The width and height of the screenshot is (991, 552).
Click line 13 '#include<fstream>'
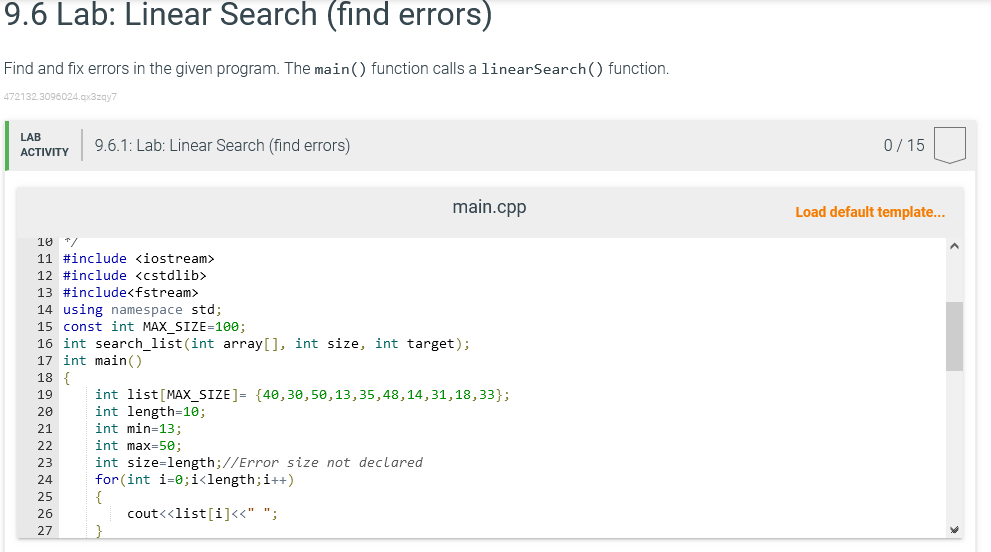click(131, 293)
